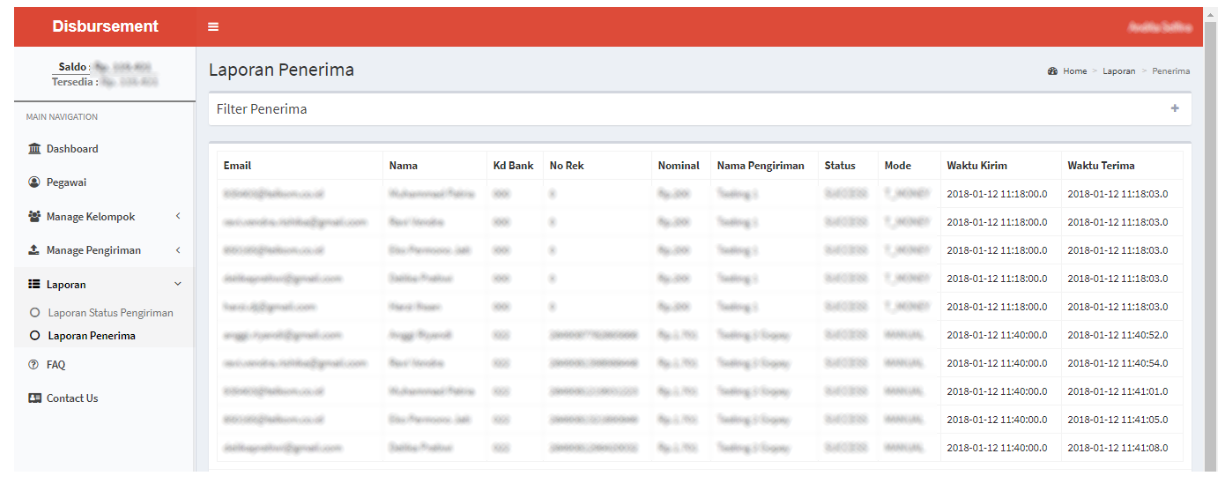Click the Nominal column header

pyautogui.click(x=679, y=166)
